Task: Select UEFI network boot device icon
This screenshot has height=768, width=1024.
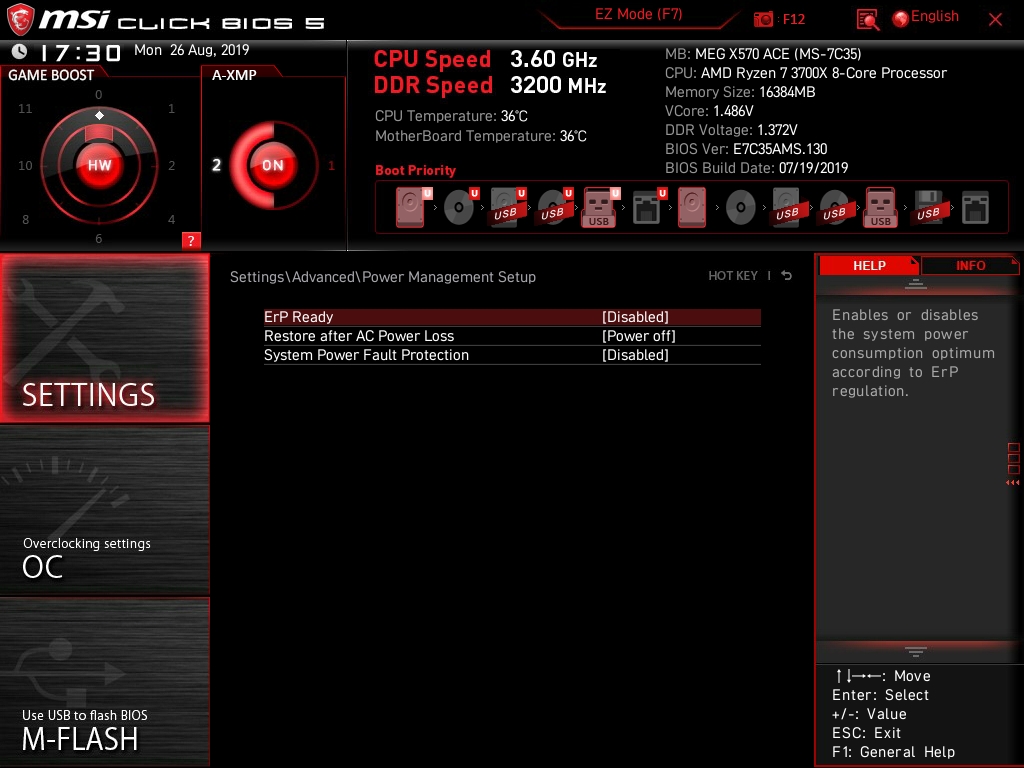Action: pos(648,207)
